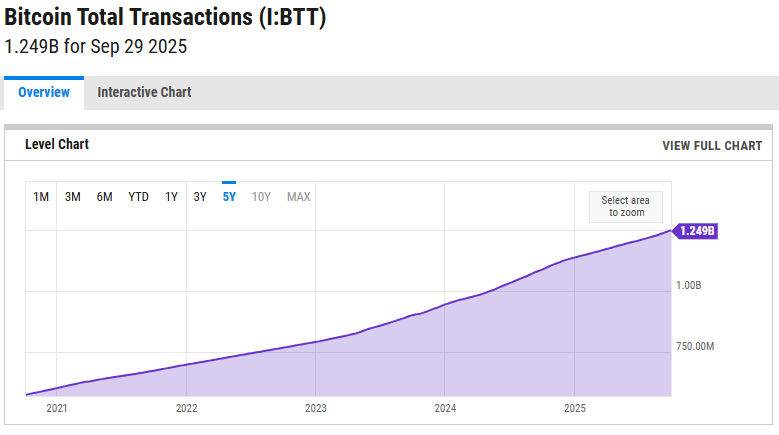Open the Interactive Chart tab
Screen dimensions: 779x435
(x=144, y=92)
